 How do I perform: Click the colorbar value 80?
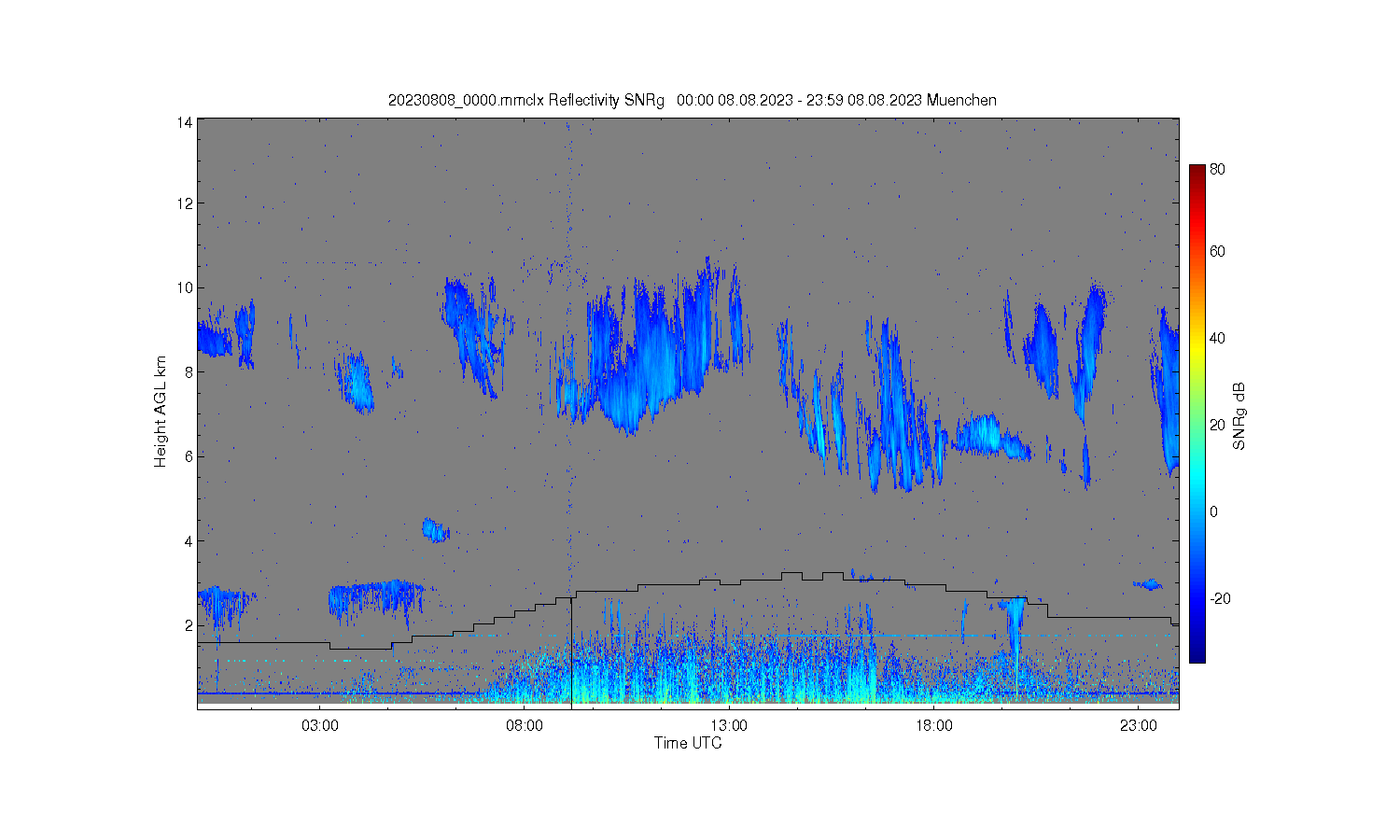coord(1217,170)
